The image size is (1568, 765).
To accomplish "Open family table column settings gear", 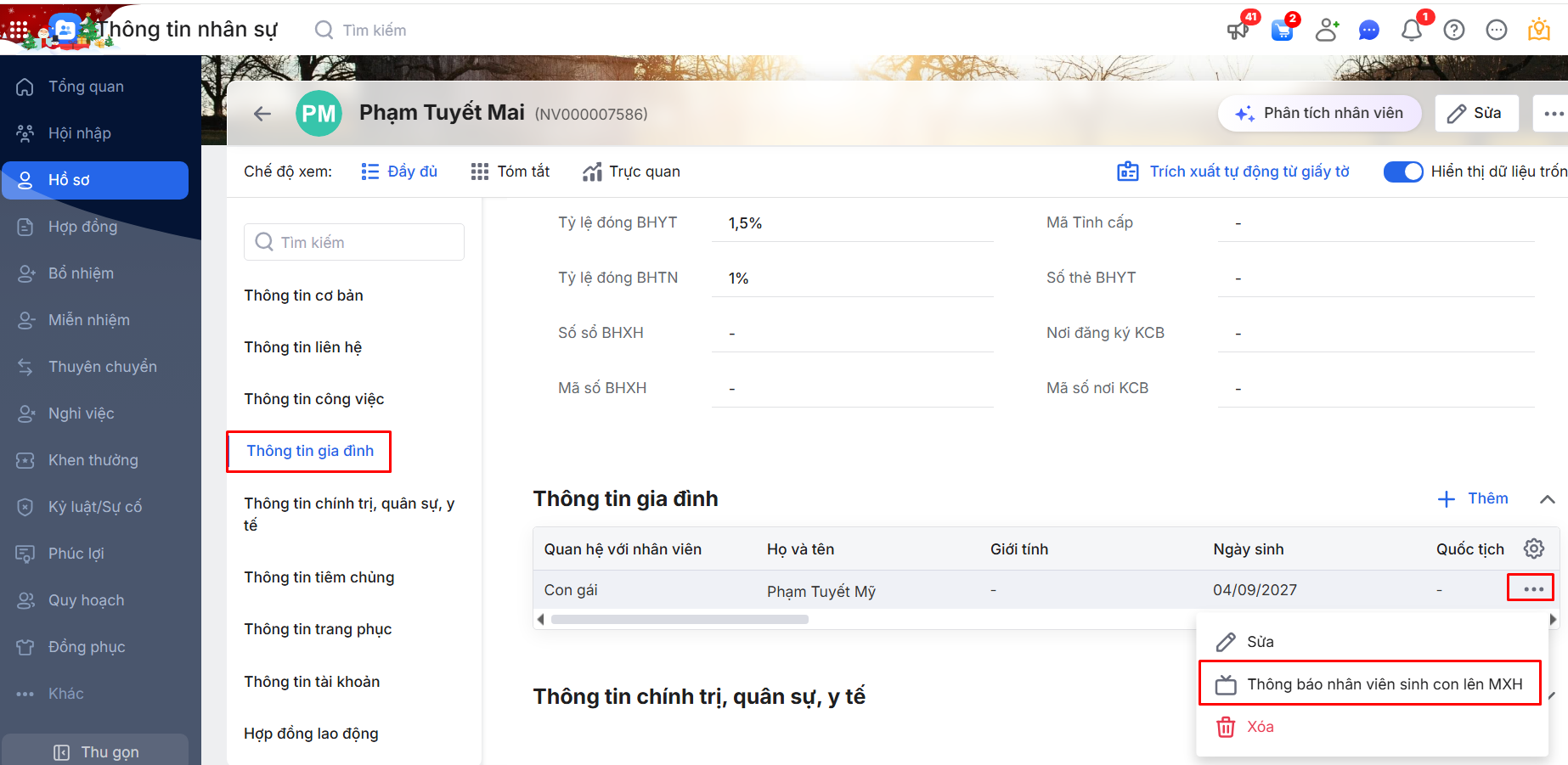I will point(1534,548).
